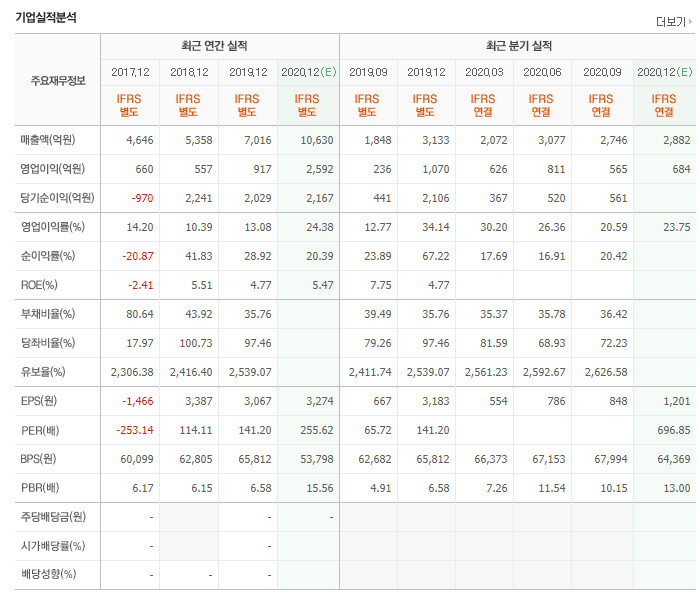
Task: Click the 100.73 quick ratio value
Action: coord(196,343)
